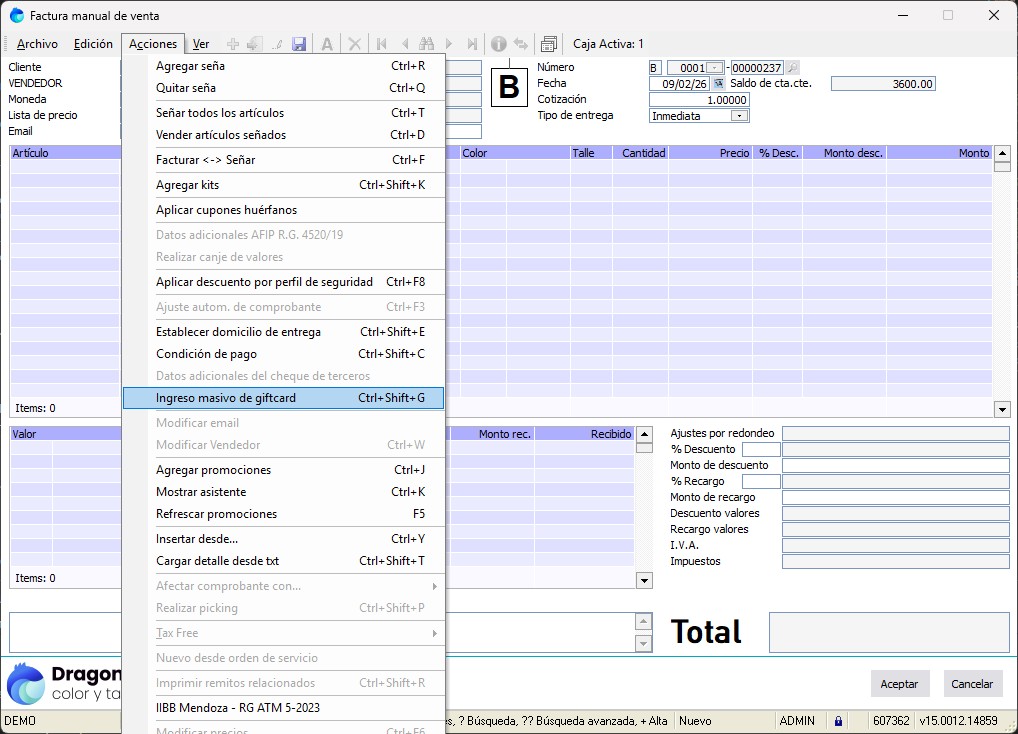Open the 0001 point-of-sale dropdown
This screenshot has width=1018, height=734.
714,68
